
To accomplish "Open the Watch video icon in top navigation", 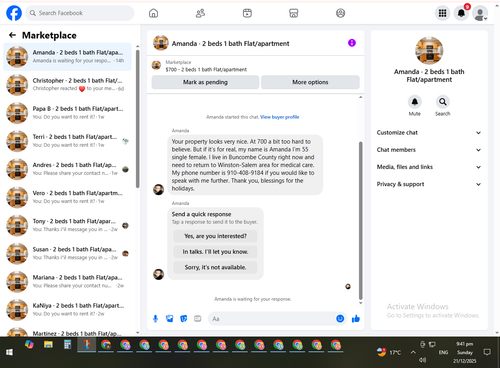I will 247,13.
